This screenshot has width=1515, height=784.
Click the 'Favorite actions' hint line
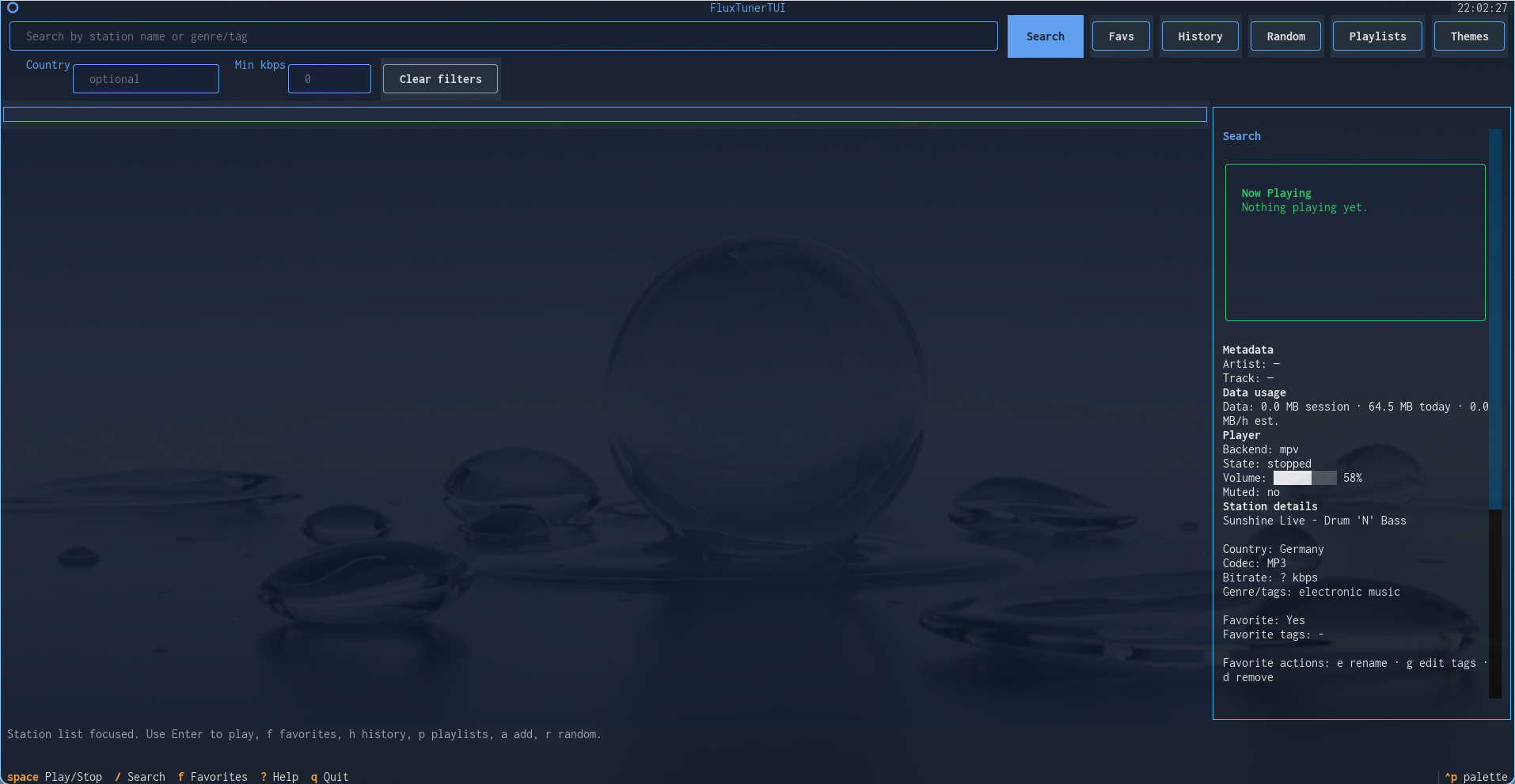click(x=1355, y=670)
